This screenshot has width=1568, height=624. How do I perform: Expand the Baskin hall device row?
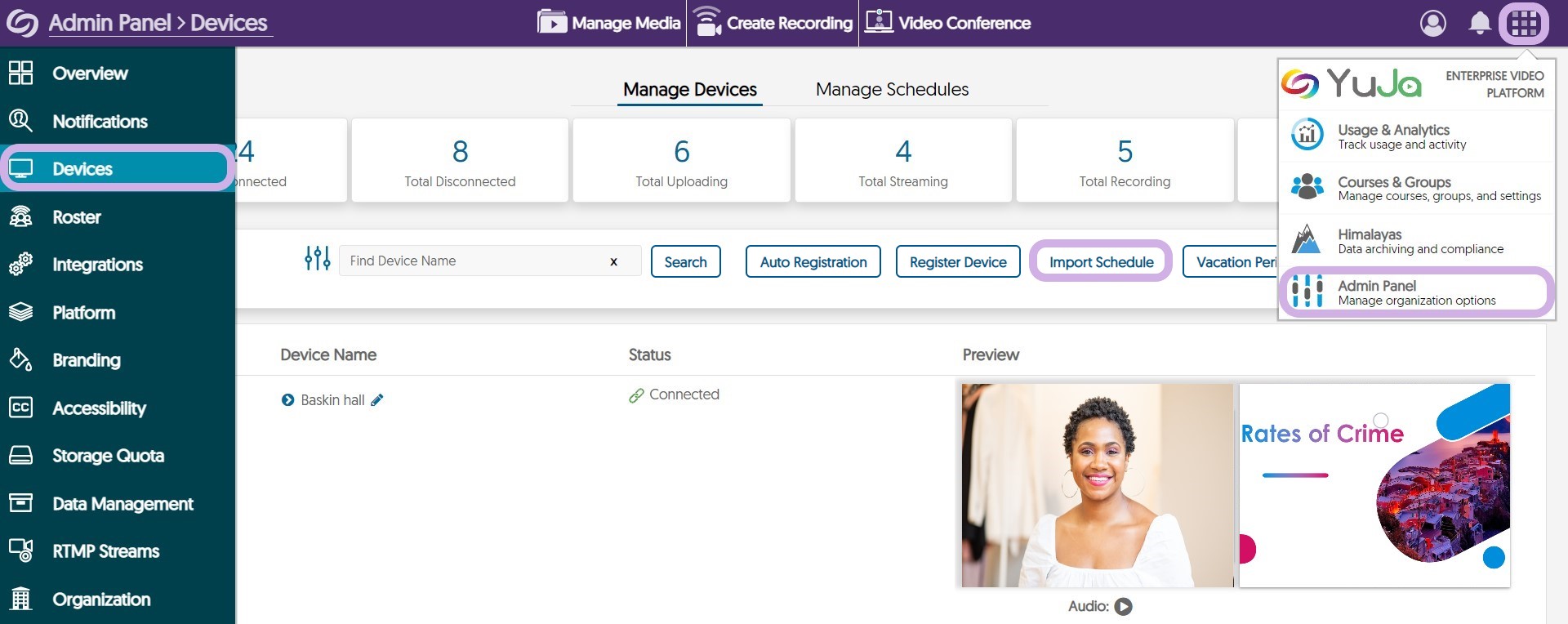point(287,400)
